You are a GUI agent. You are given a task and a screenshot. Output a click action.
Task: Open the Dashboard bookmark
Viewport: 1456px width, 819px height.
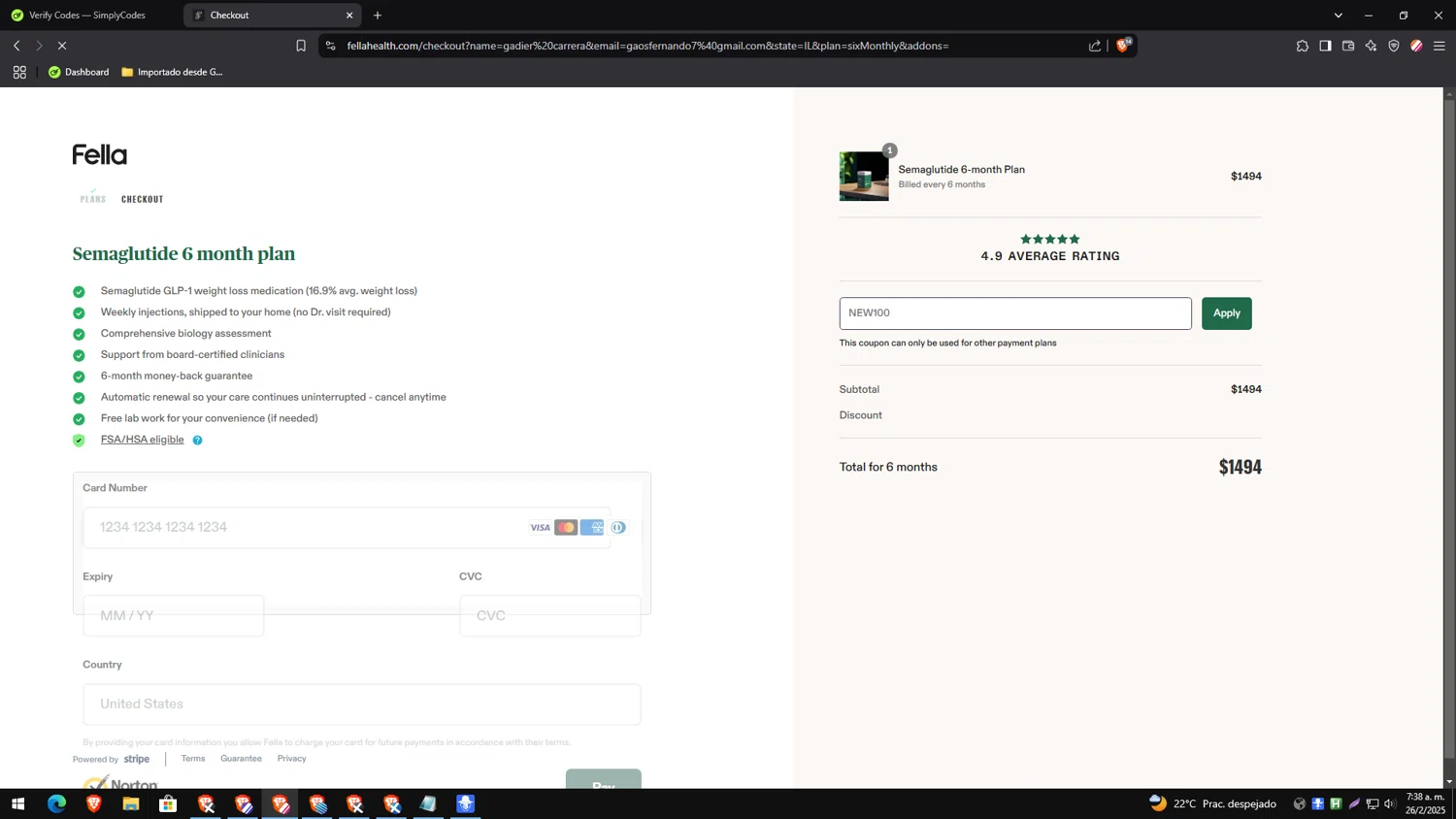tap(79, 72)
